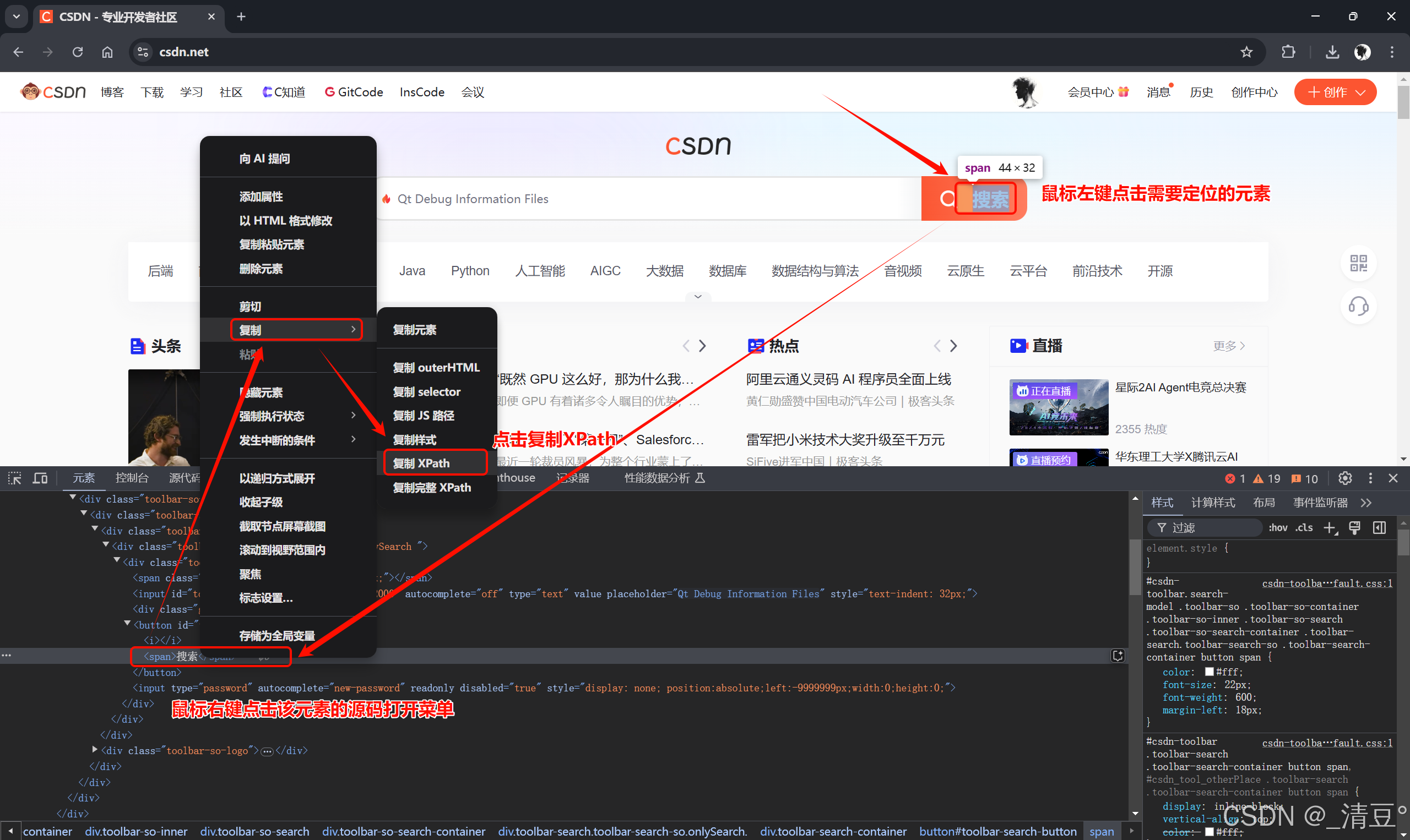Open the 星际2AI Agent live stream thumbnail

tap(1059, 407)
